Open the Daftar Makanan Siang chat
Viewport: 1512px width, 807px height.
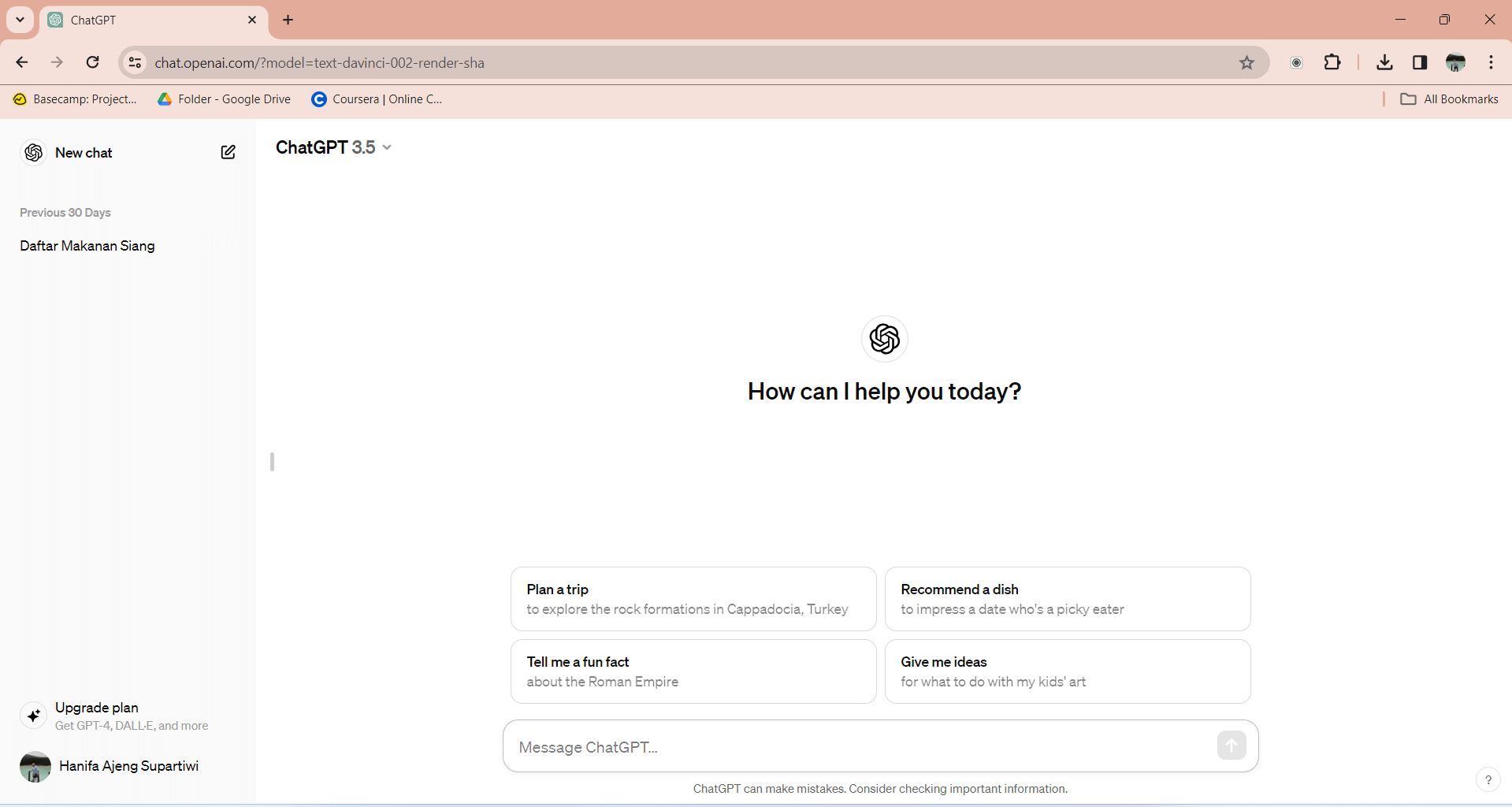pyautogui.click(x=87, y=246)
